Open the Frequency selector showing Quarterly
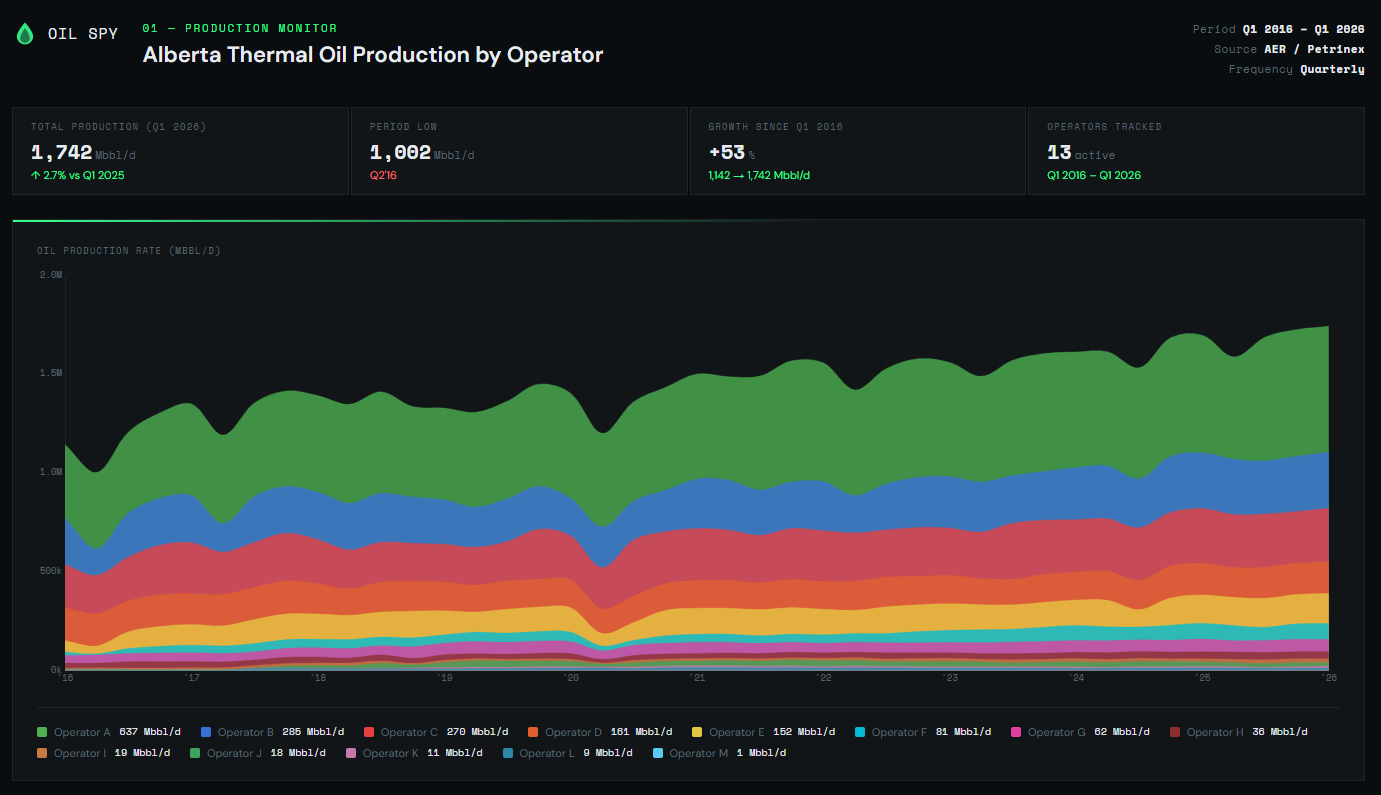 [1334, 69]
